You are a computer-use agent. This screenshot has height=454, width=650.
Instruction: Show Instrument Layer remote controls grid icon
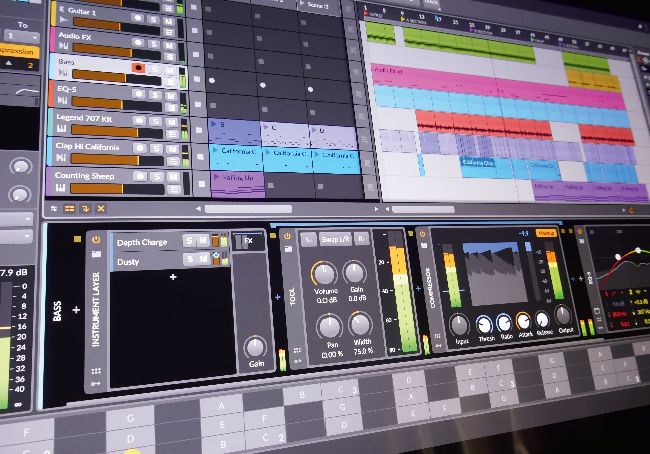click(x=96, y=371)
